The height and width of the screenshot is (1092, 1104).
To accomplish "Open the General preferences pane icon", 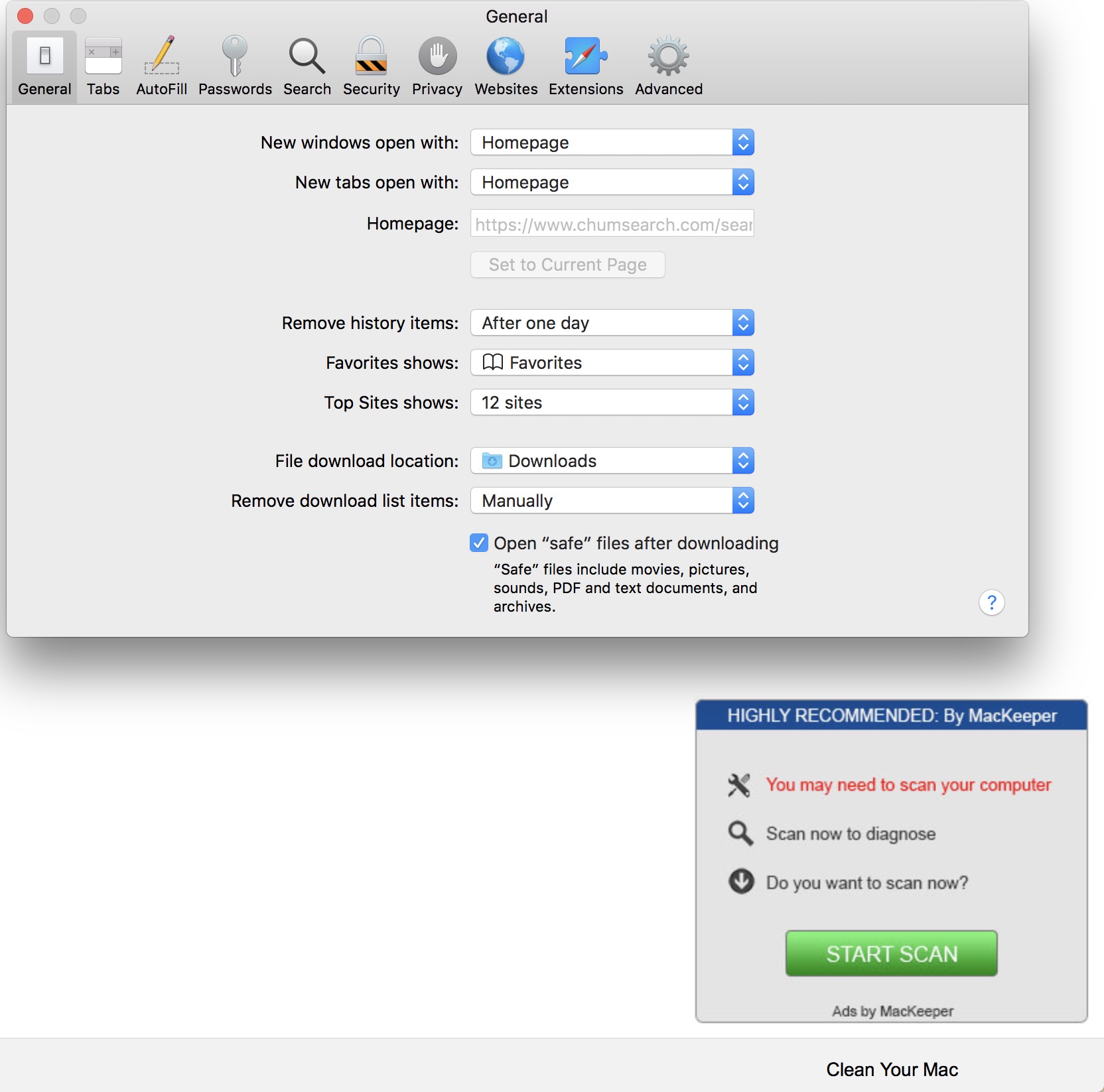I will pyautogui.click(x=44, y=56).
